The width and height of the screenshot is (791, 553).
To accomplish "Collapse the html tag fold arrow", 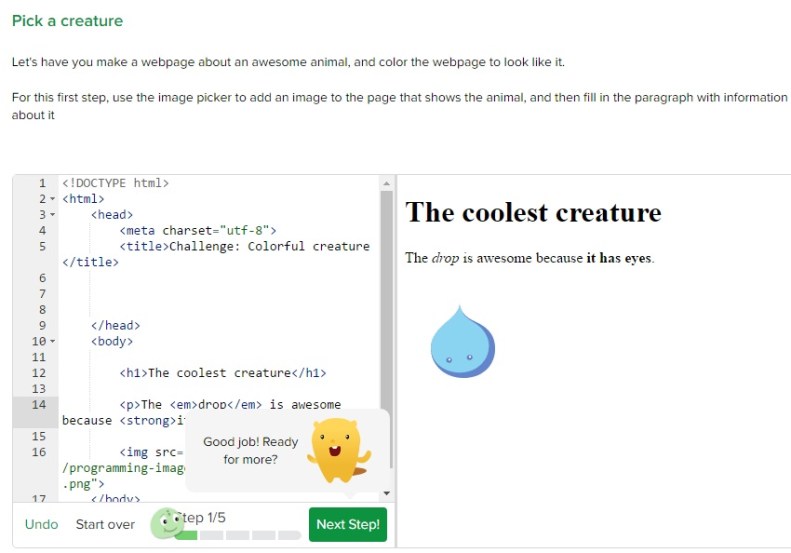I will [52, 199].
